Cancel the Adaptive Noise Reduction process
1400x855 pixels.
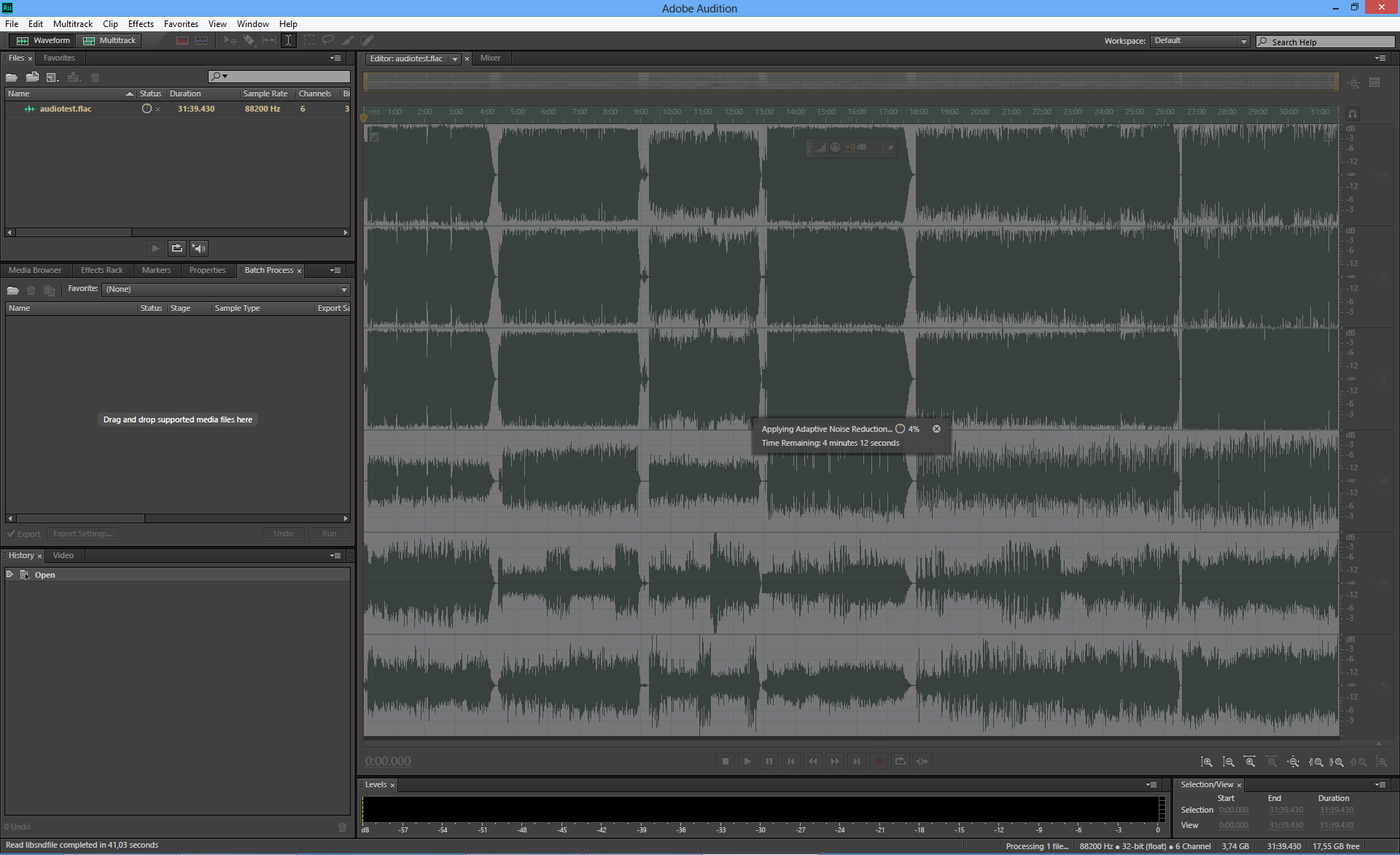pyautogui.click(x=936, y=429)
